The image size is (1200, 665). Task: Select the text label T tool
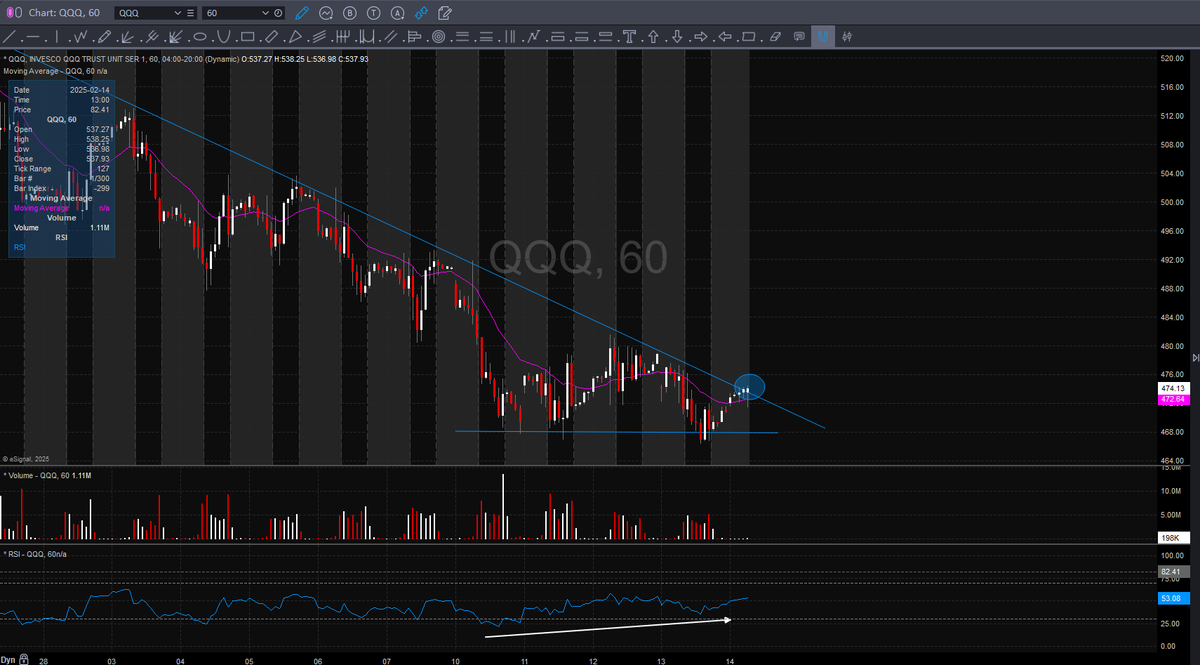coord(629,37)
